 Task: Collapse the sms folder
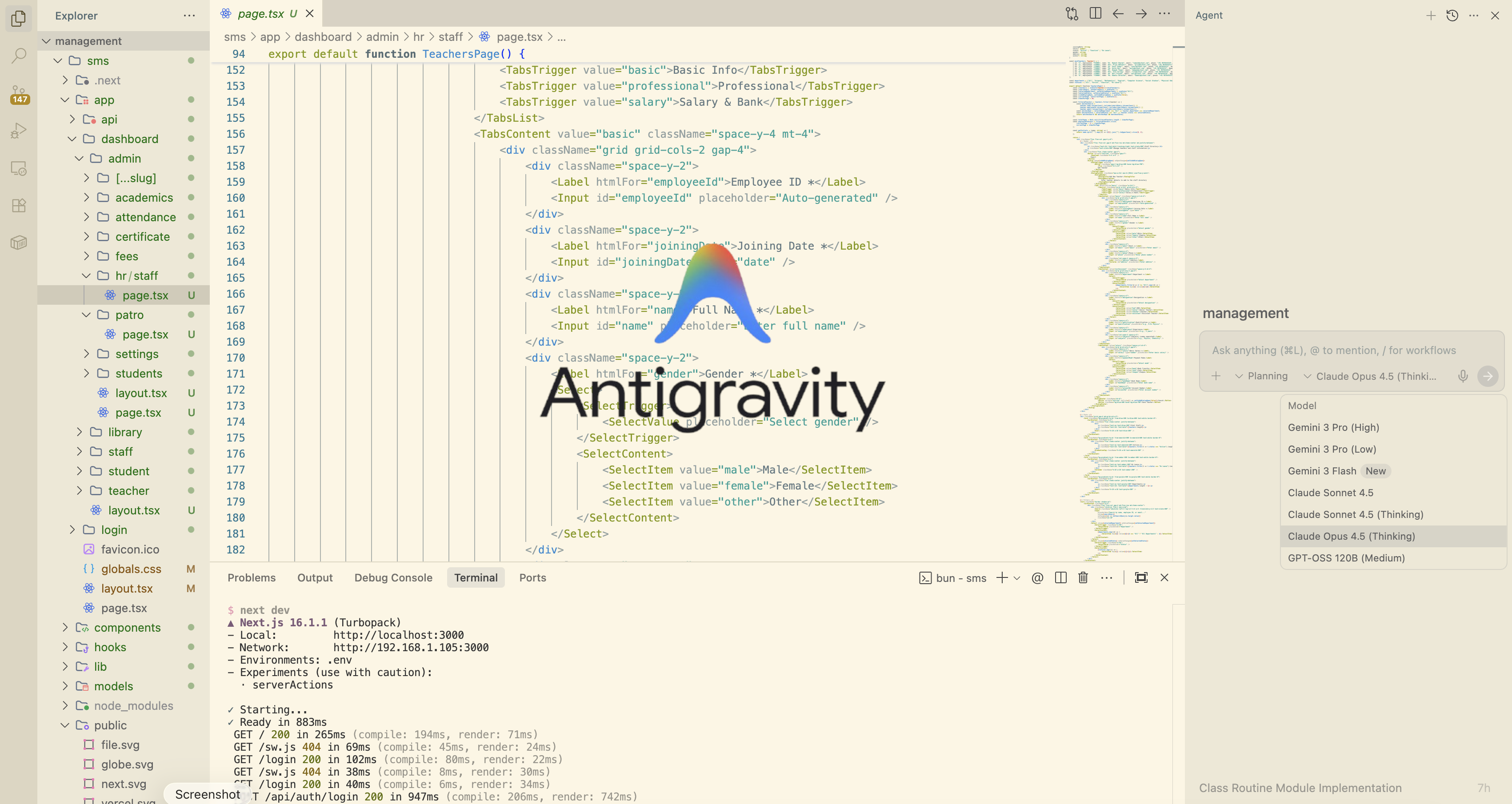123,60
